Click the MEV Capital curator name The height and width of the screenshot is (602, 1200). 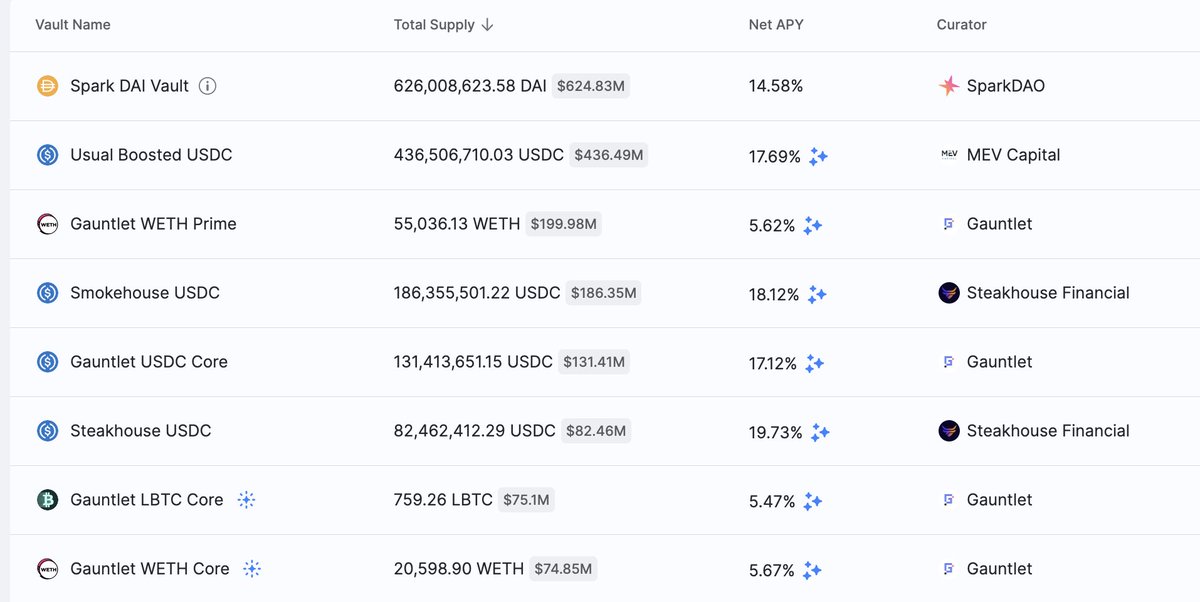(1013, 155)
